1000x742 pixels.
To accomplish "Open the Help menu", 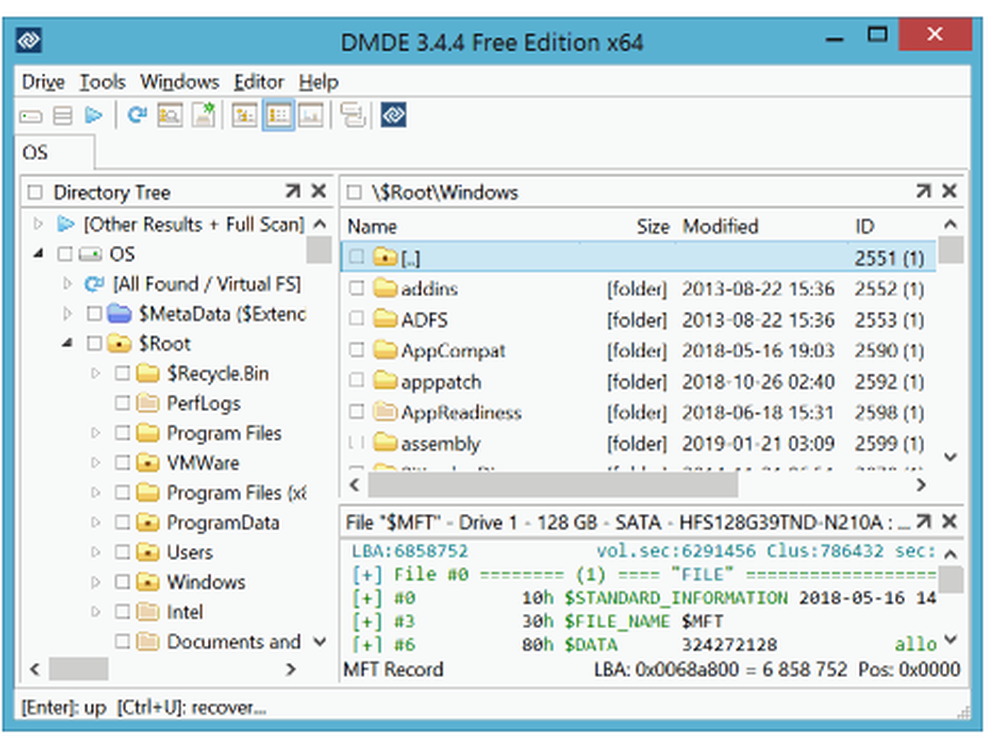I will point(318,82).
